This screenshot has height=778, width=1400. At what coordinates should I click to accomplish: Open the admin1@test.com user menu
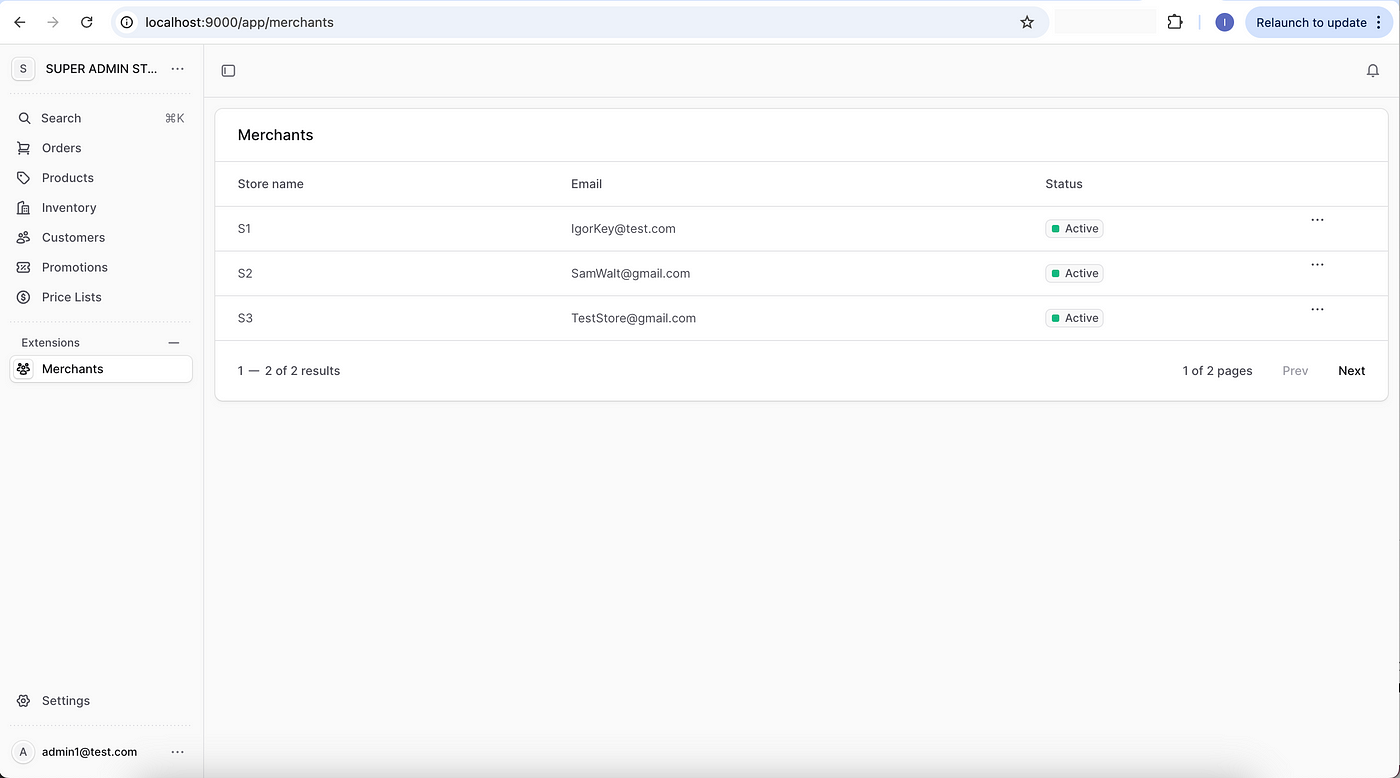point(178,752)
